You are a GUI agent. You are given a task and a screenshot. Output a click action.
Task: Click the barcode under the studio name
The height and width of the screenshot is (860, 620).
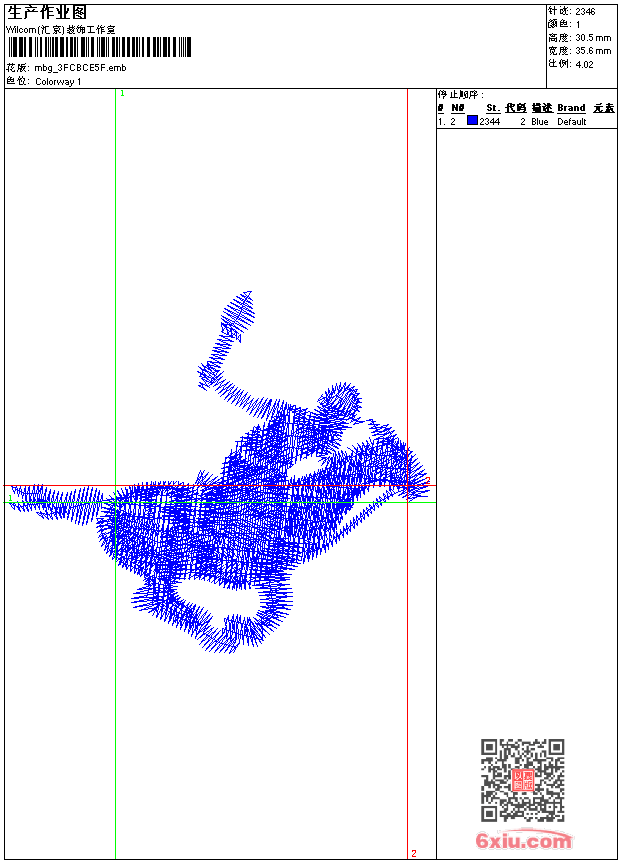(99, 47)
